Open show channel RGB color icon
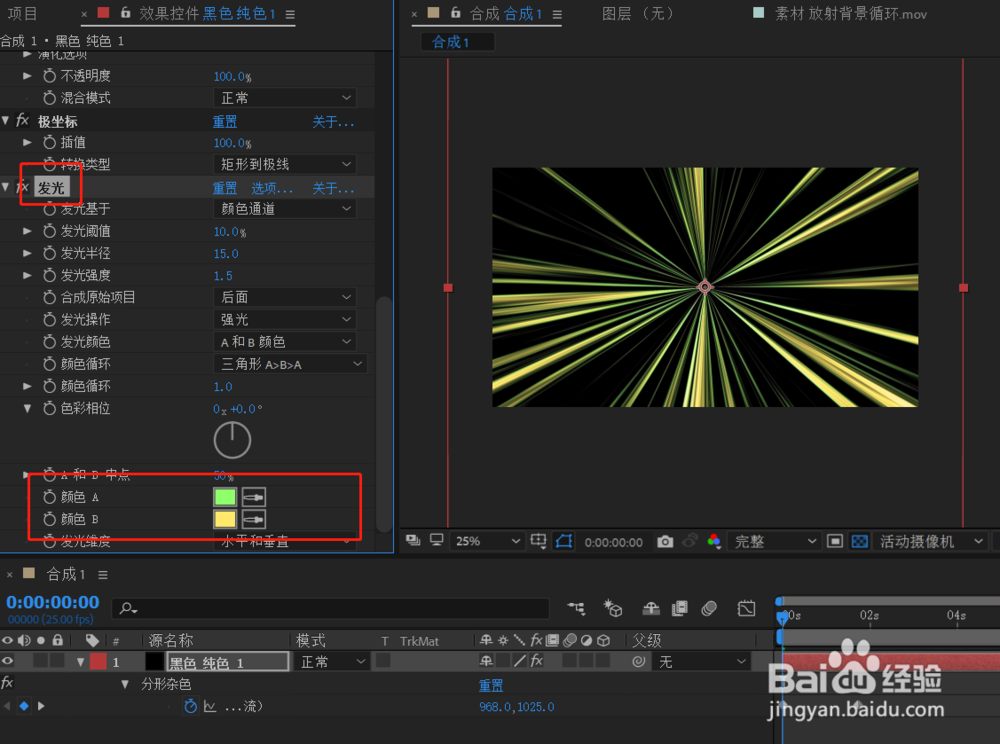This screenshot has width=1000, height=744. (714, 541)
